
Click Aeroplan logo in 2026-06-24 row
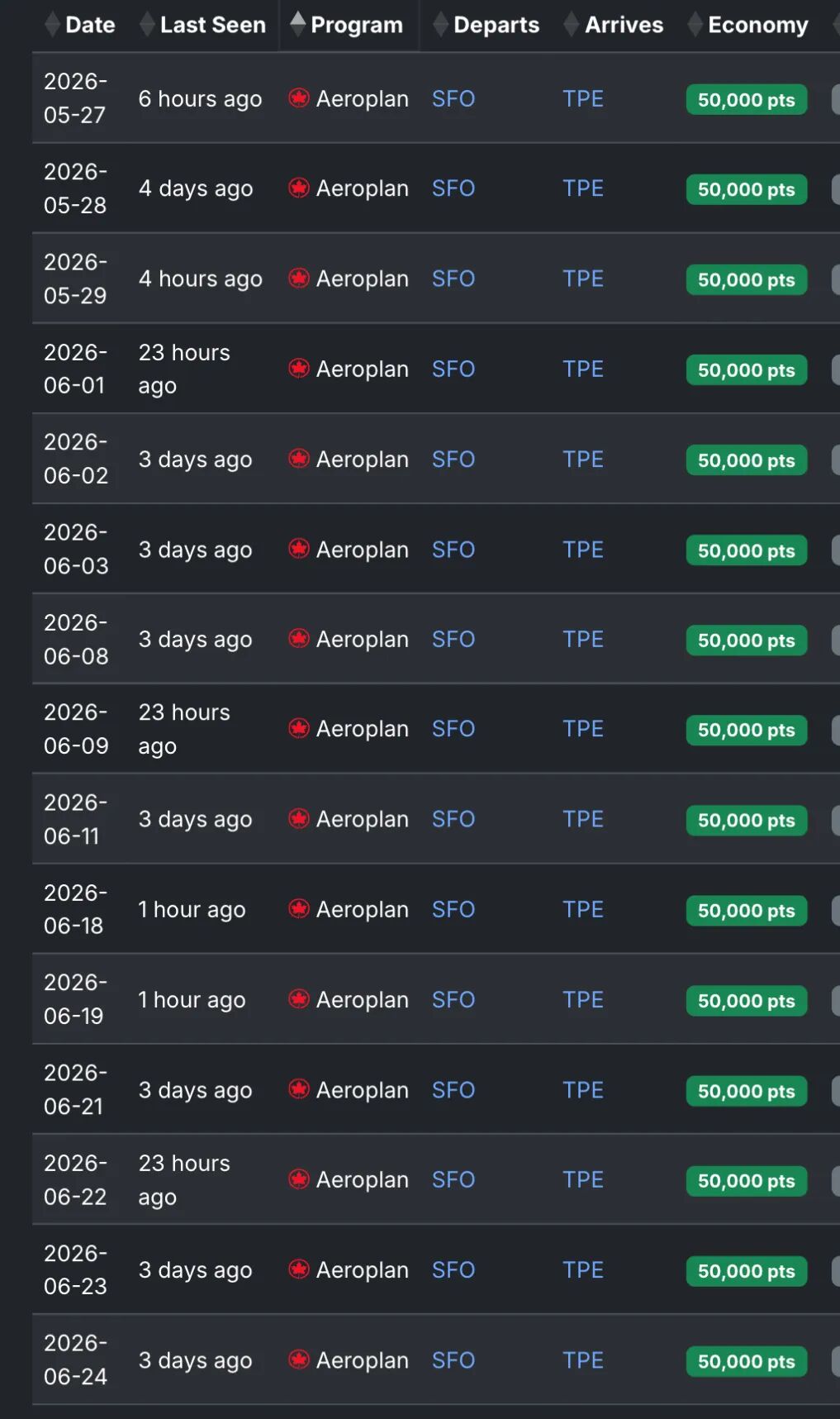pyautogui.click(x=299, y=1359)
